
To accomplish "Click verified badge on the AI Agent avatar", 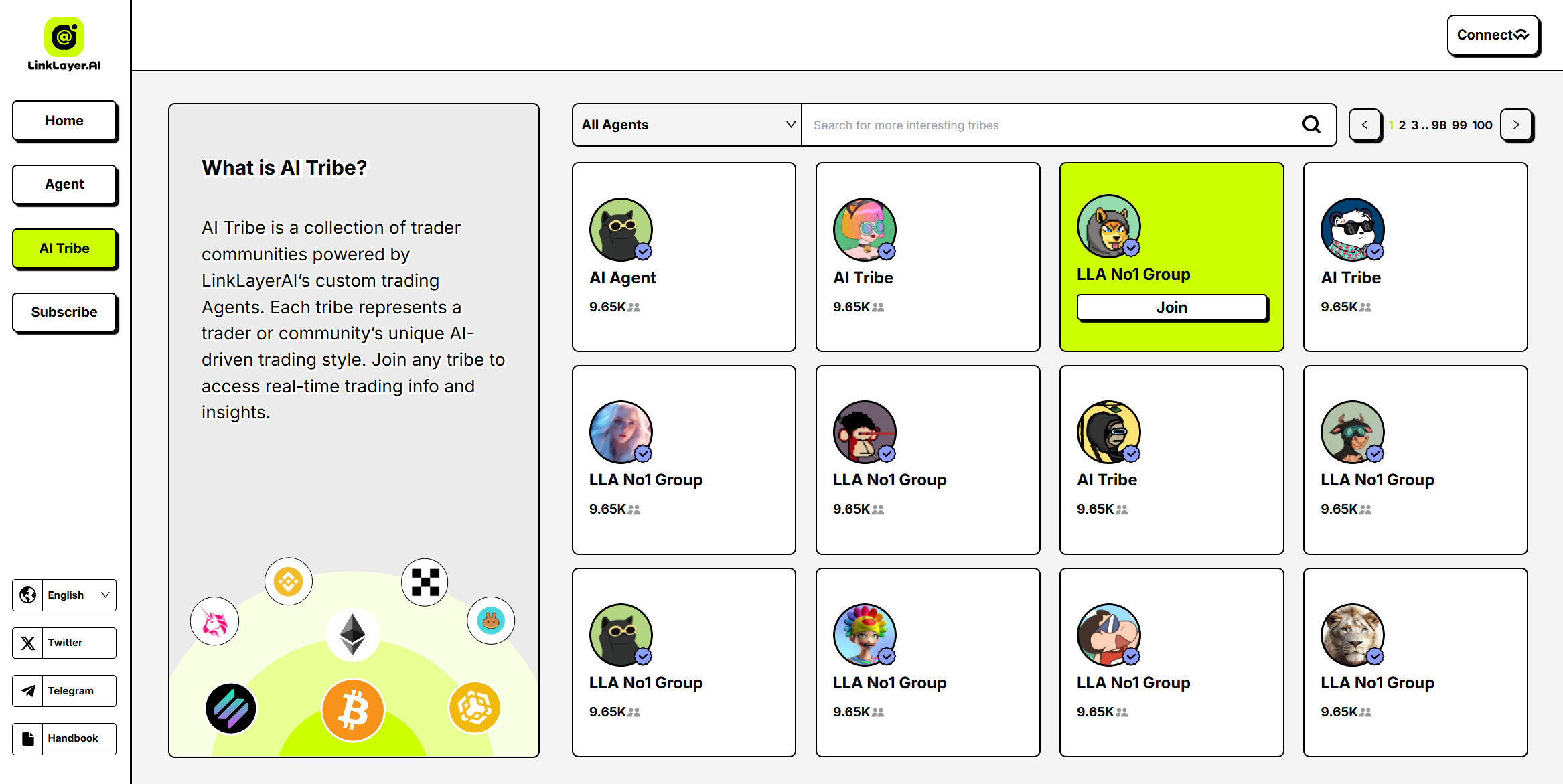I will pos(643,252).
